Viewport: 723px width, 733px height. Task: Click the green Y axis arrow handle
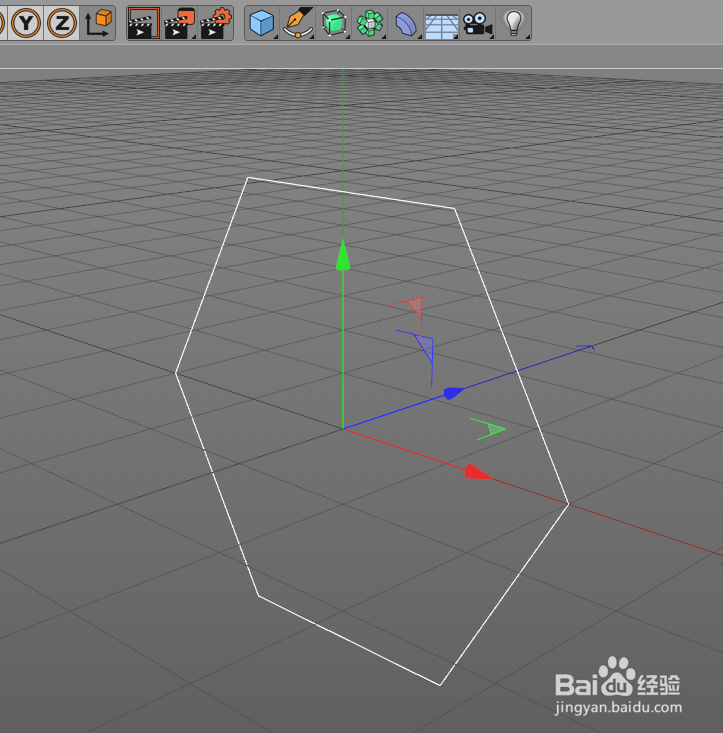(x=343, y=255)
